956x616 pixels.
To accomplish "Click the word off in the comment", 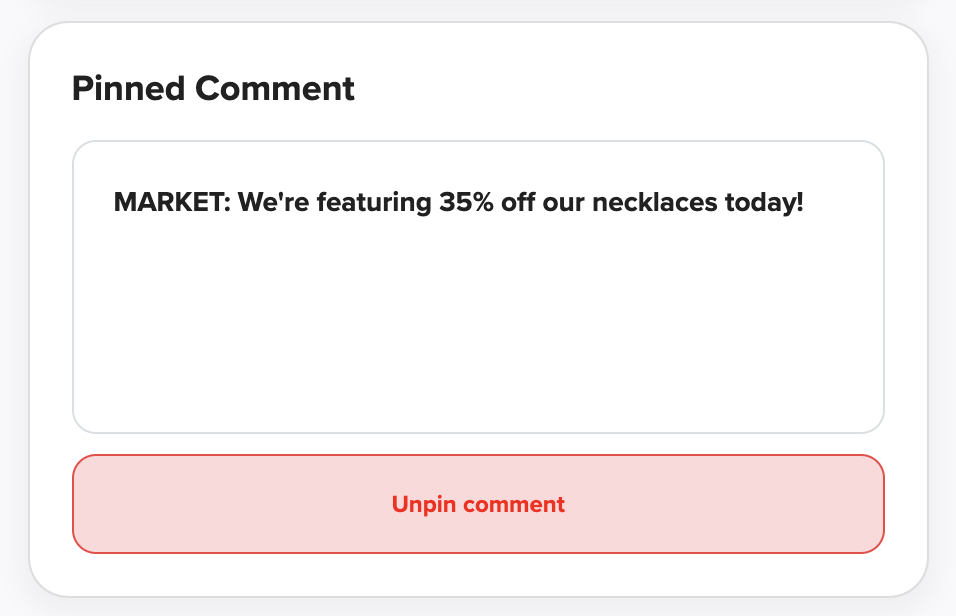I will [522, 203].
